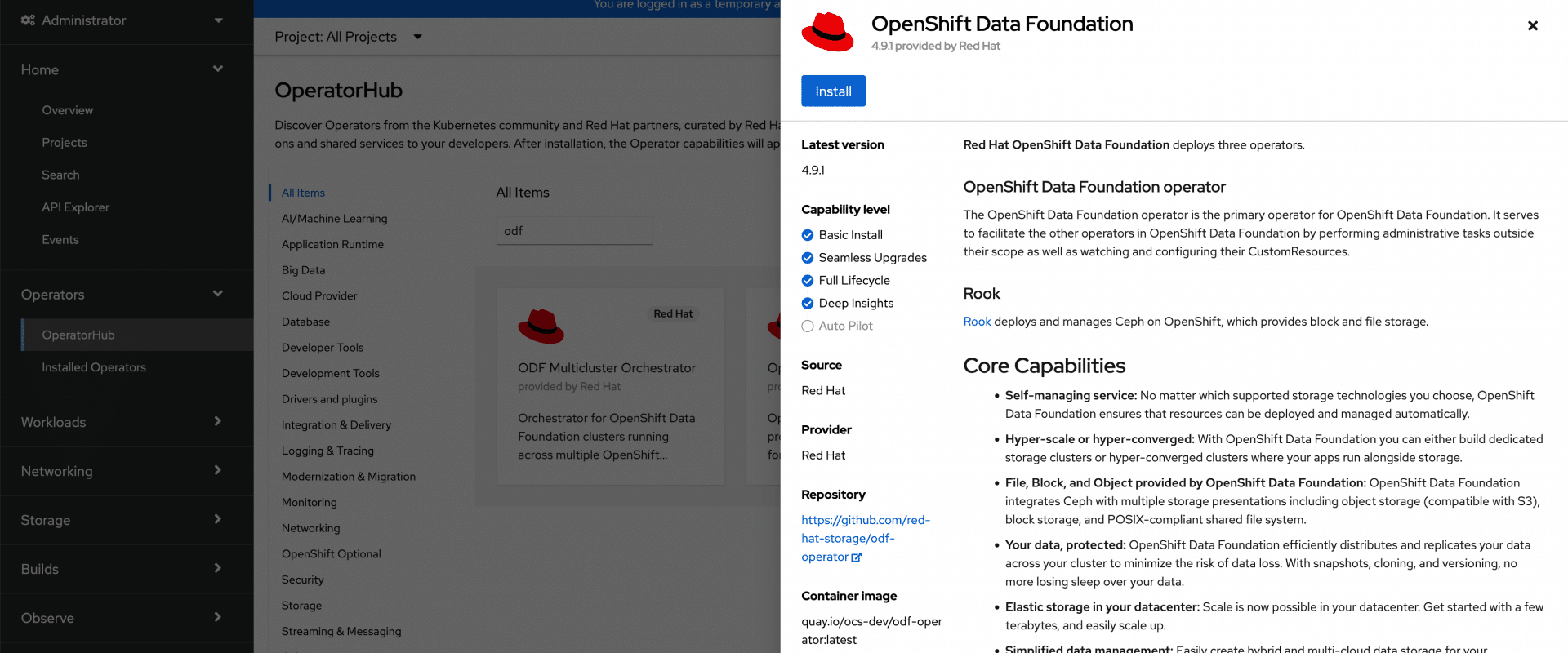The image size is (1568, 653).
Task: Click the OperatorHub page heading
Action: [x=339, y=91]
